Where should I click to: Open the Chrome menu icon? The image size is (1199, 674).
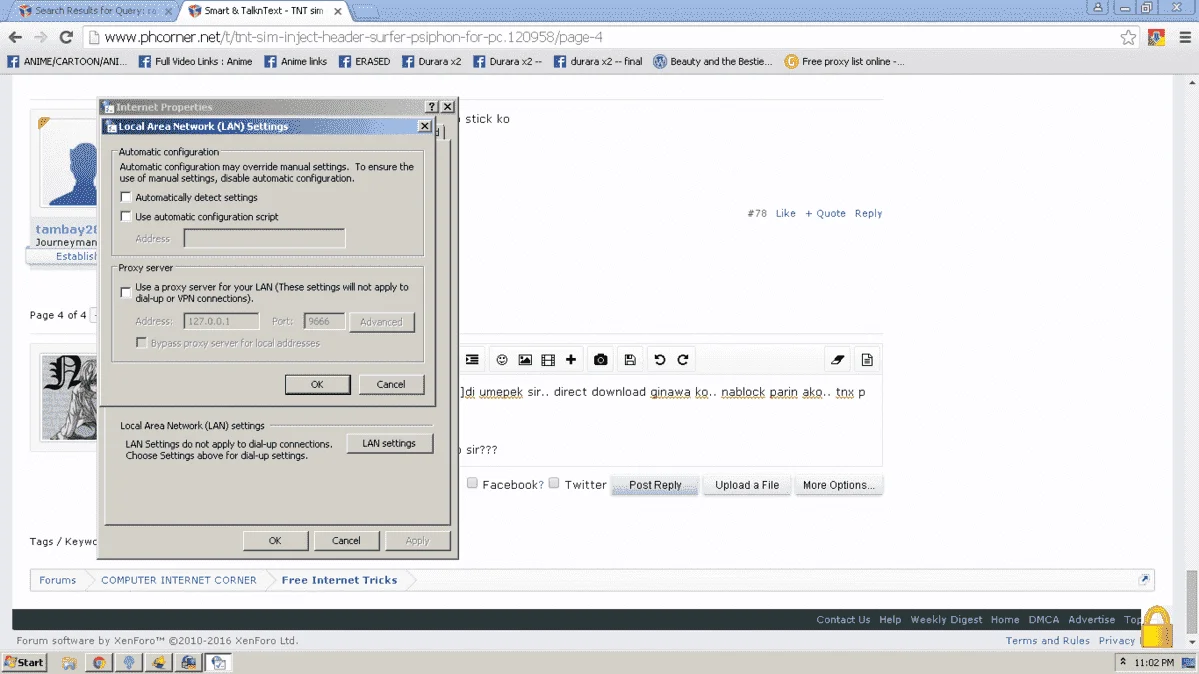pos(1185,37)
